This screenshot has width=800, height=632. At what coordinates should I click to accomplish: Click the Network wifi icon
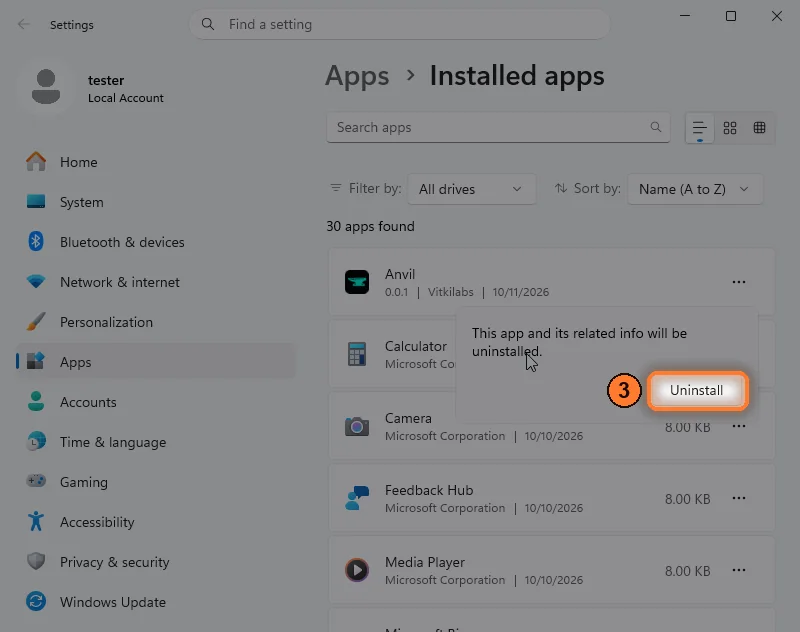[x=36, y=281]
